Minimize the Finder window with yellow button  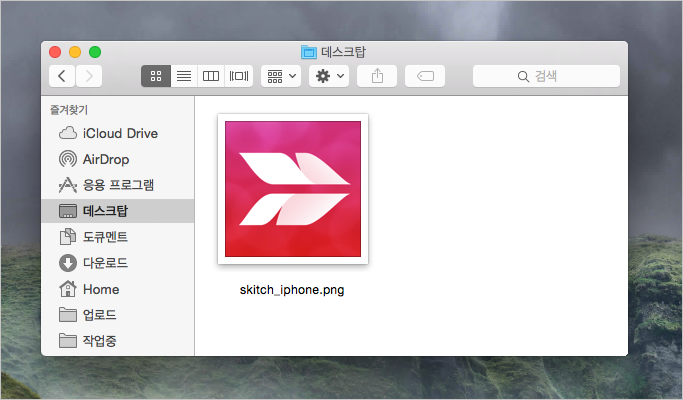point(75,52)
